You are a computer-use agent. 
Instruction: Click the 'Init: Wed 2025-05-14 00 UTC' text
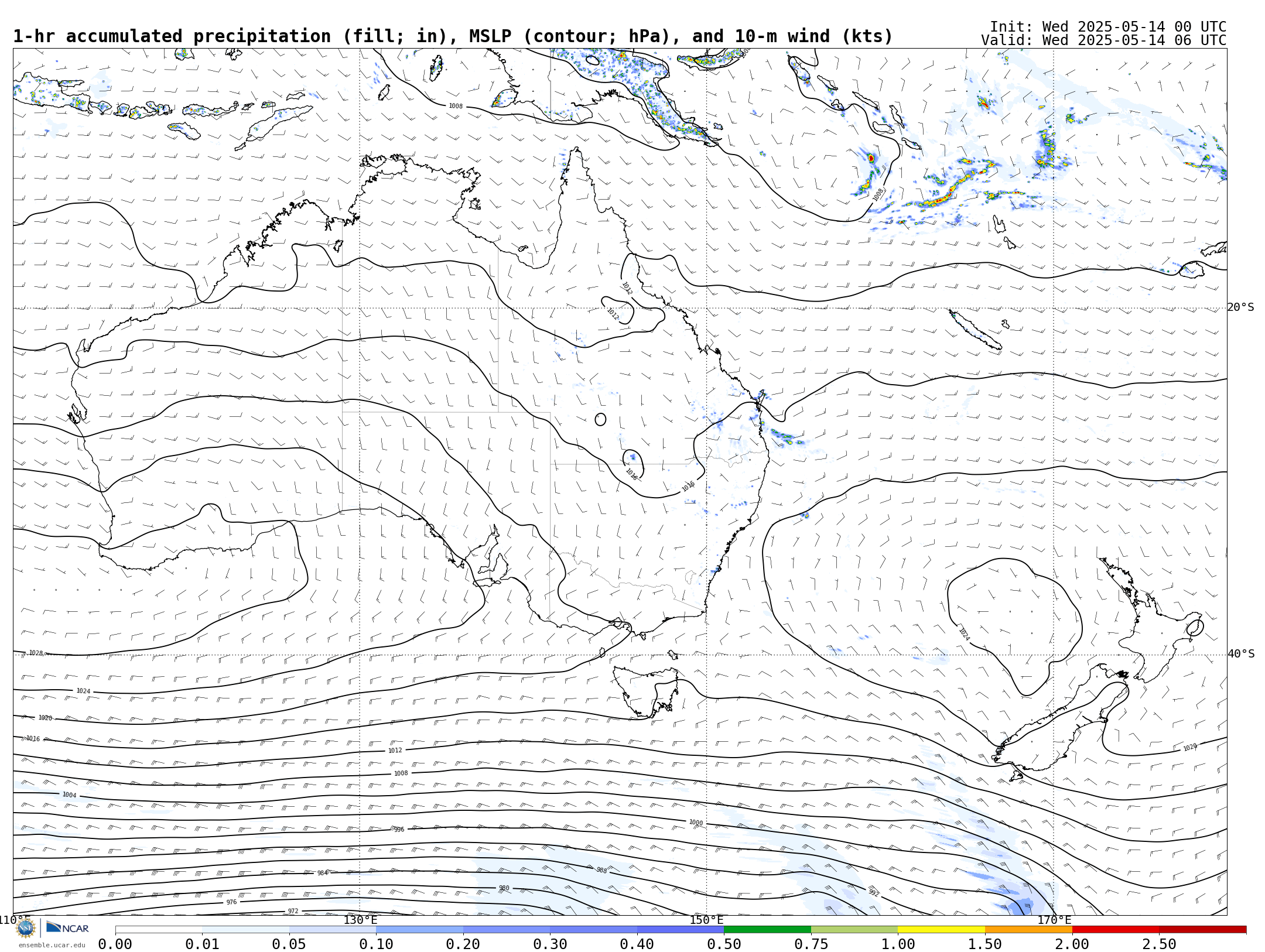[1108, 27]
